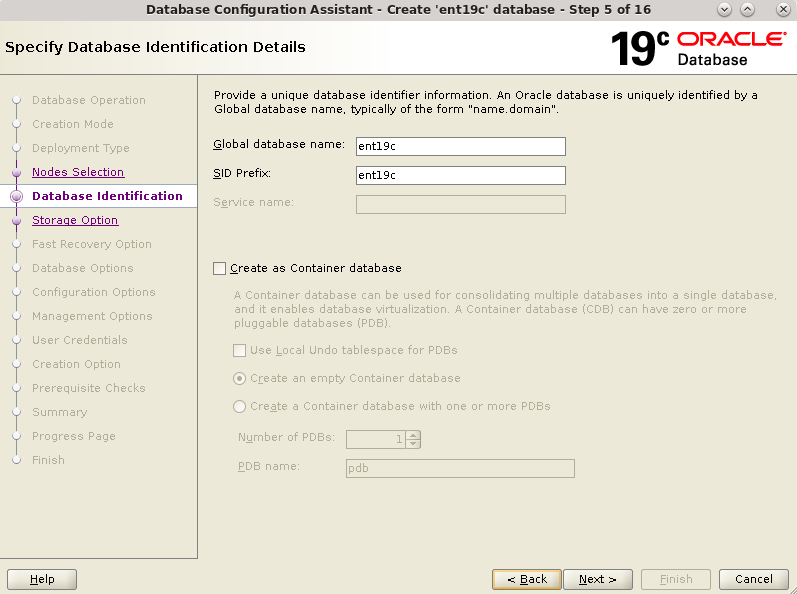Click the Deployment Type step
Viewport: 797px width, 594px height.
81,148
